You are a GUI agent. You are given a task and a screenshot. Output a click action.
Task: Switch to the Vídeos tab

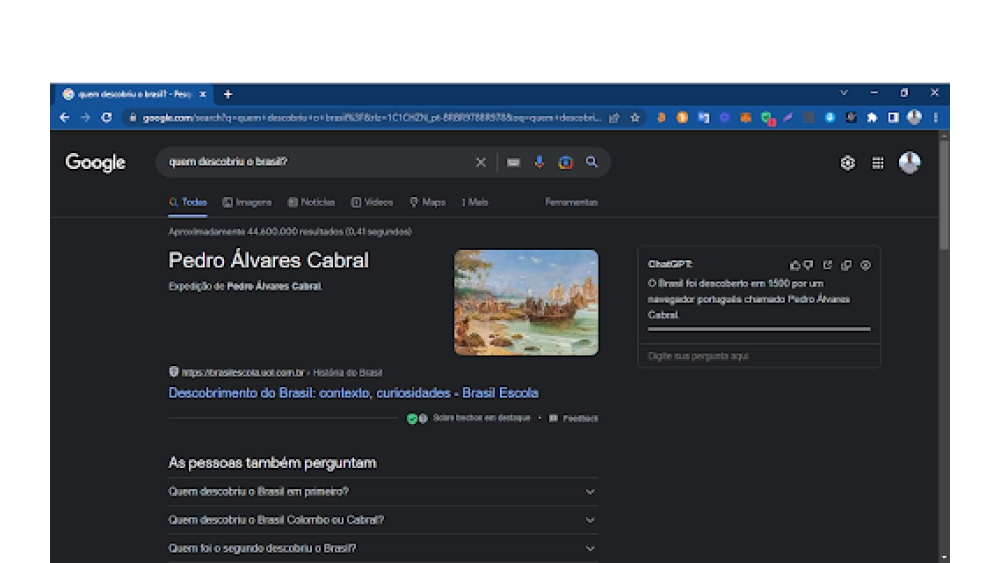coord(372,202)
